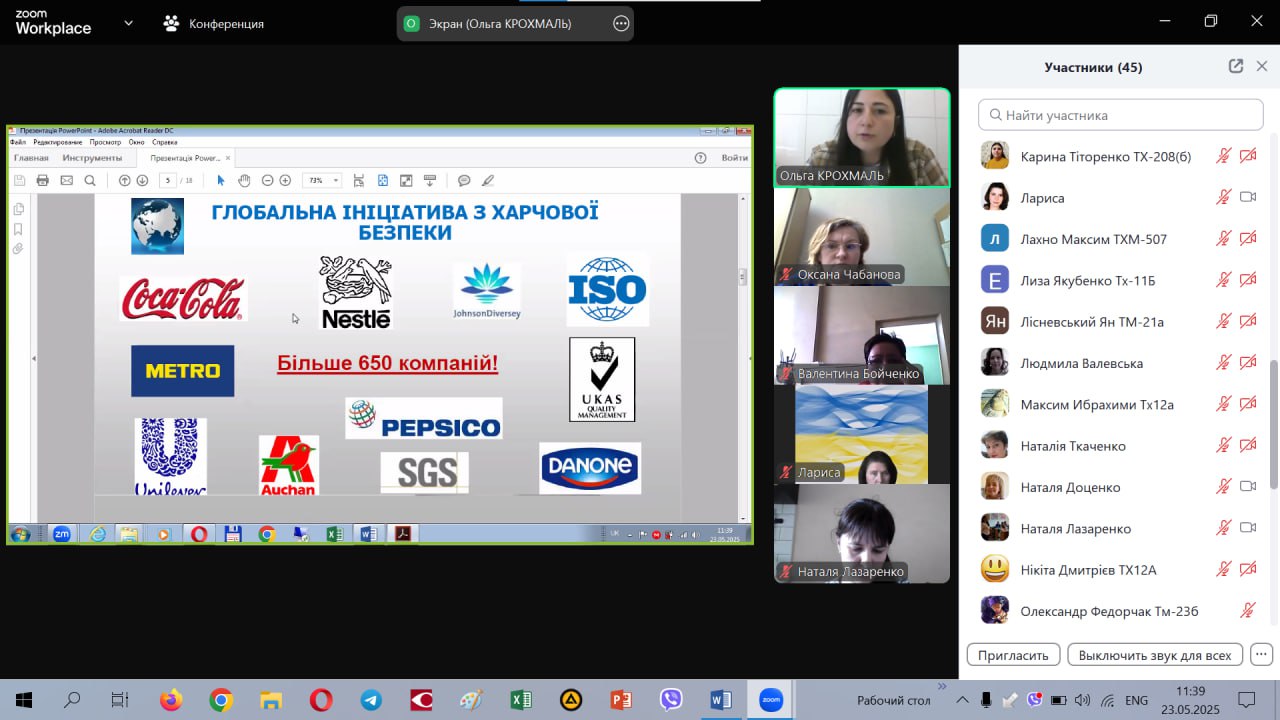This screenshot has height=720, width=1280.
Task: Click mic icon for Максим Ибрахими
Action: coord(1223,404)
